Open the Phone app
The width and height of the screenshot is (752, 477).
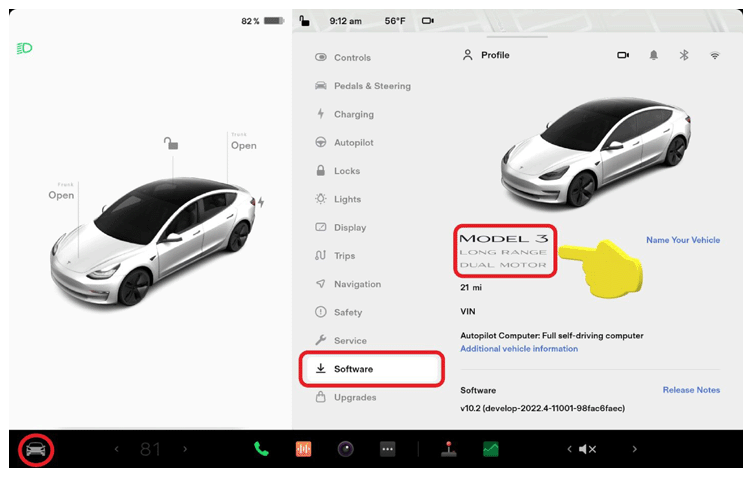click(x=261, y=449)
